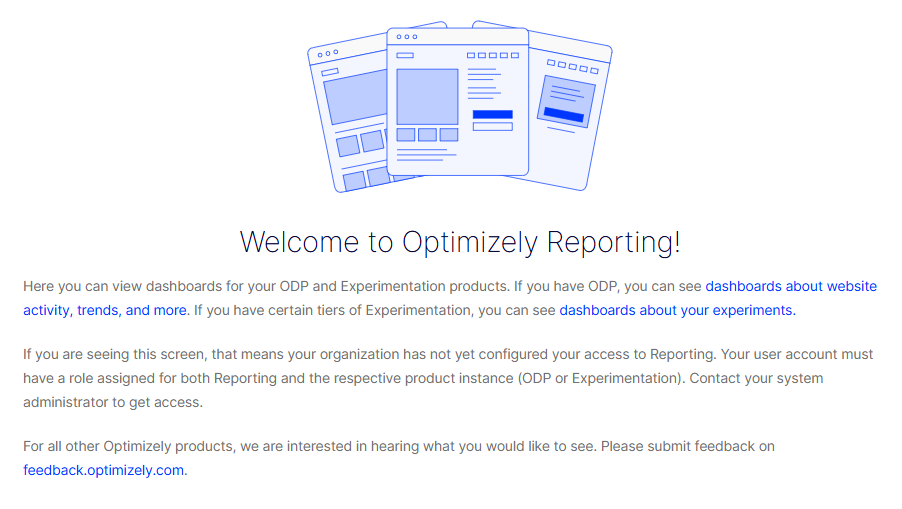Click the solid blue bar in right tilted window
Image resolution: width=902 pixels, height=509 pixels.
tap(564, 114)
